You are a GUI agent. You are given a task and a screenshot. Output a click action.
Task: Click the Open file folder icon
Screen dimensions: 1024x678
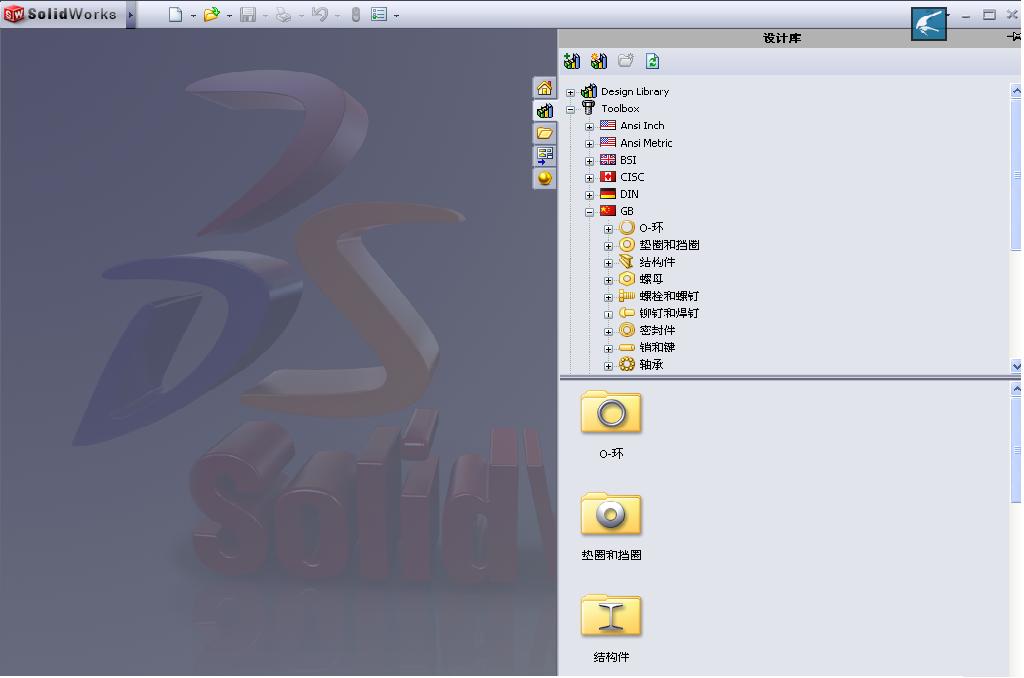click(x=211, y=14)
